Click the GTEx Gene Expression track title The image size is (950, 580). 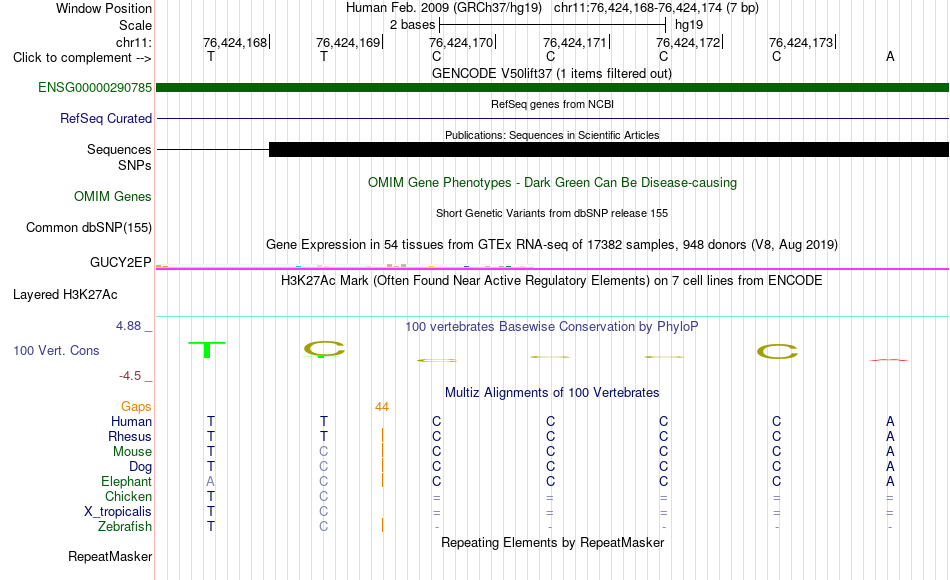(x=552, y=244)
